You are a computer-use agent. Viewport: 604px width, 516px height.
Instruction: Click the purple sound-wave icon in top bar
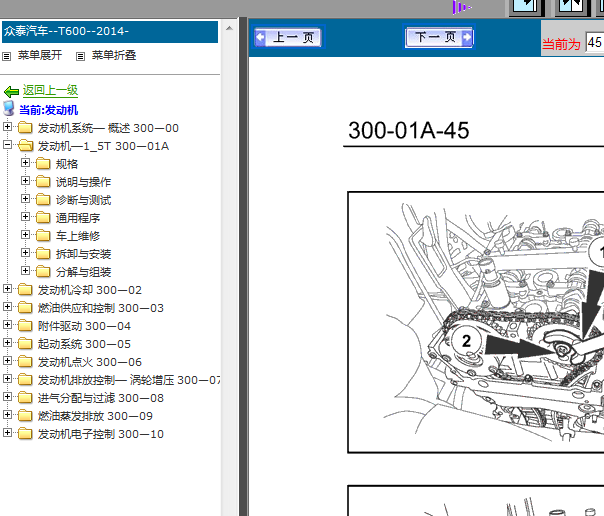tap(461, 7)
